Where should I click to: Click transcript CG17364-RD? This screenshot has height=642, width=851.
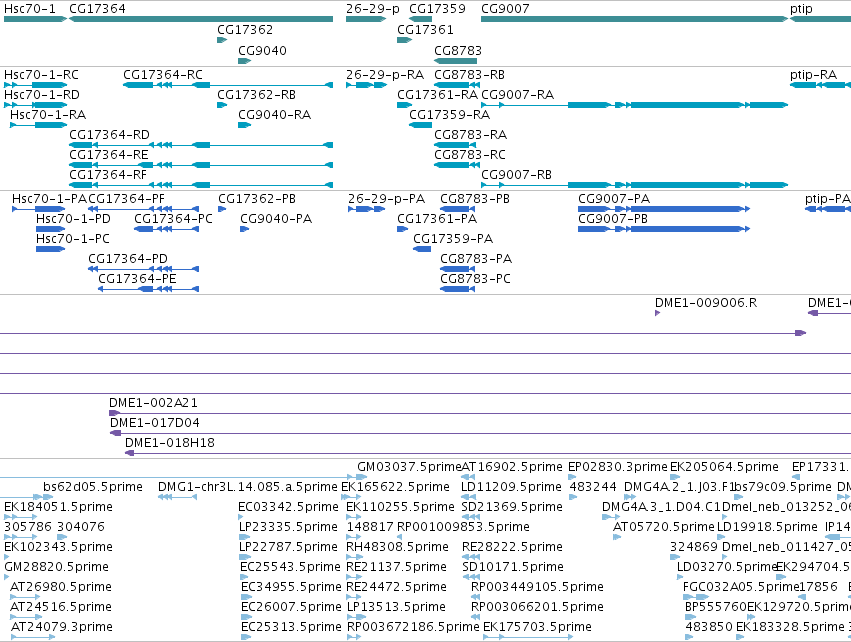[x=201, y=145]
